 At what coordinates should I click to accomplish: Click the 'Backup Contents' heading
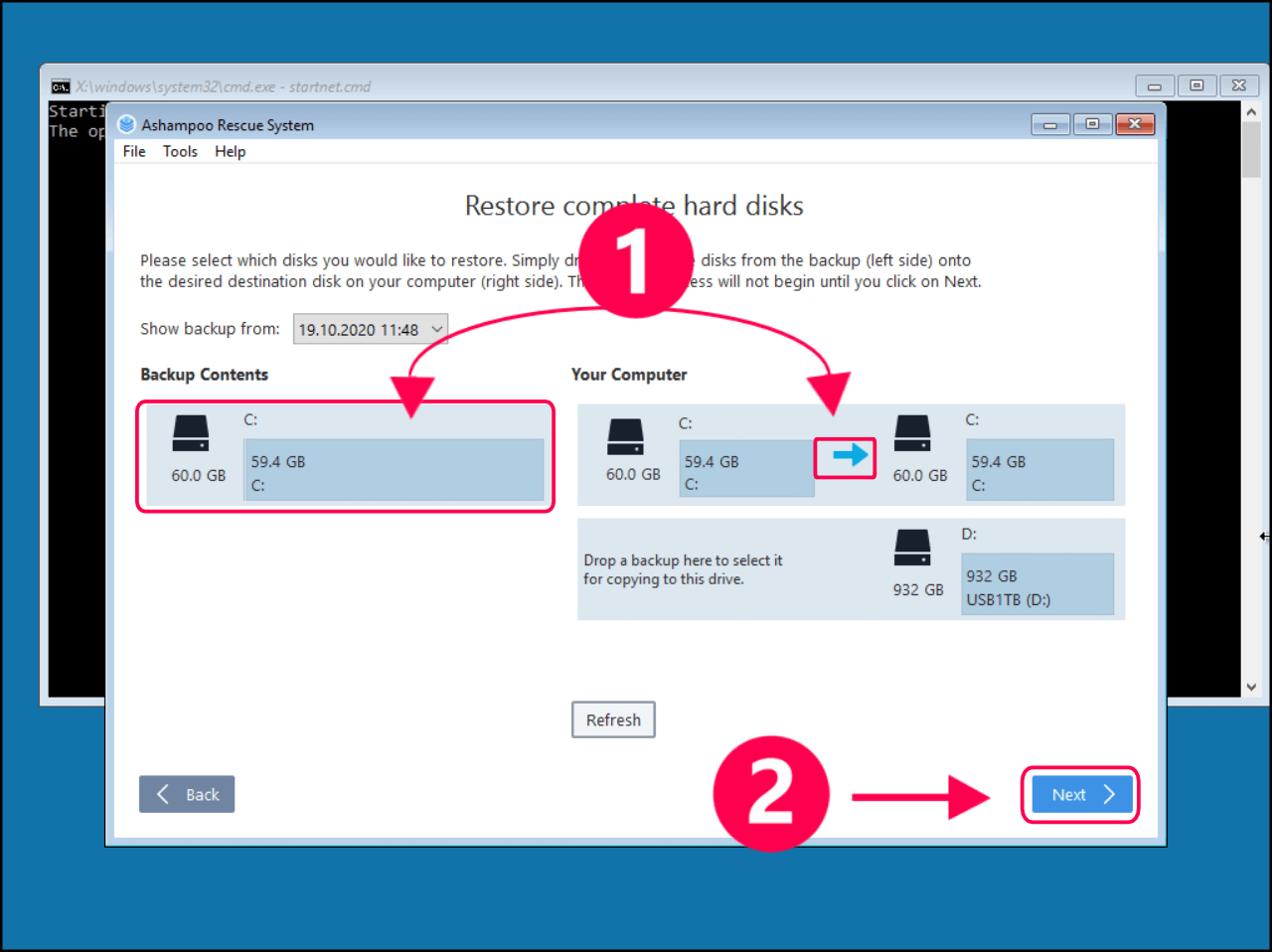(x=204, y=375)
